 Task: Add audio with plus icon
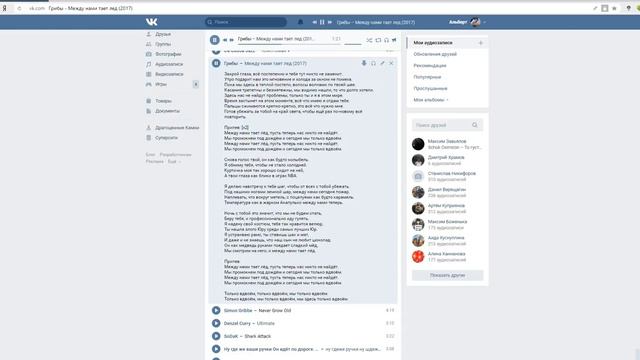pyautogui.click(x=480, y=43)
